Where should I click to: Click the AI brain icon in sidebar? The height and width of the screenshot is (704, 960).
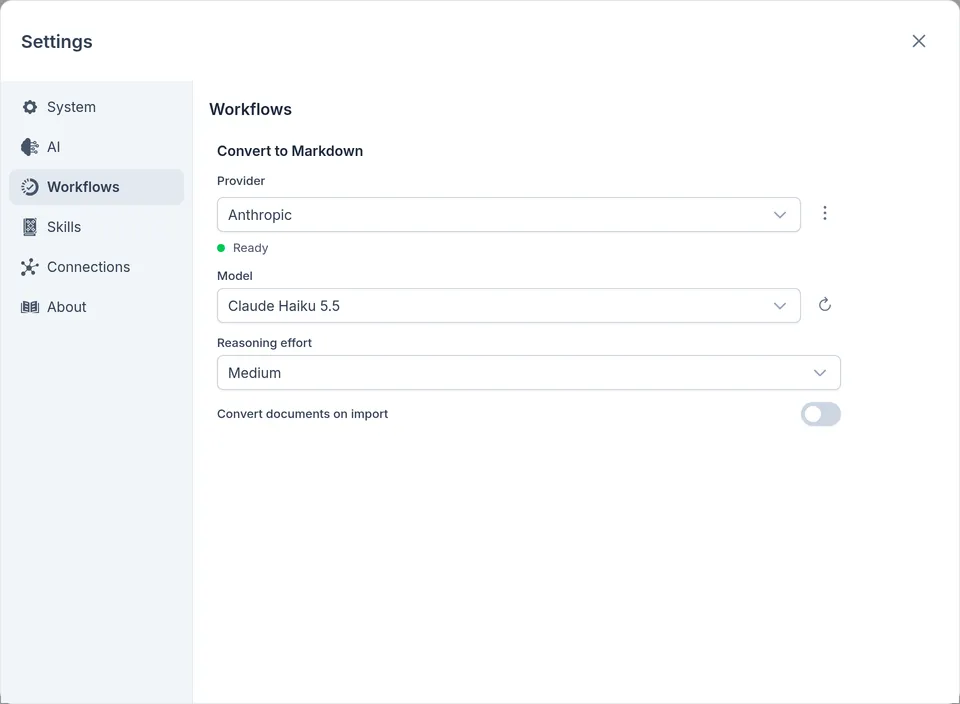tap(29, 147)
